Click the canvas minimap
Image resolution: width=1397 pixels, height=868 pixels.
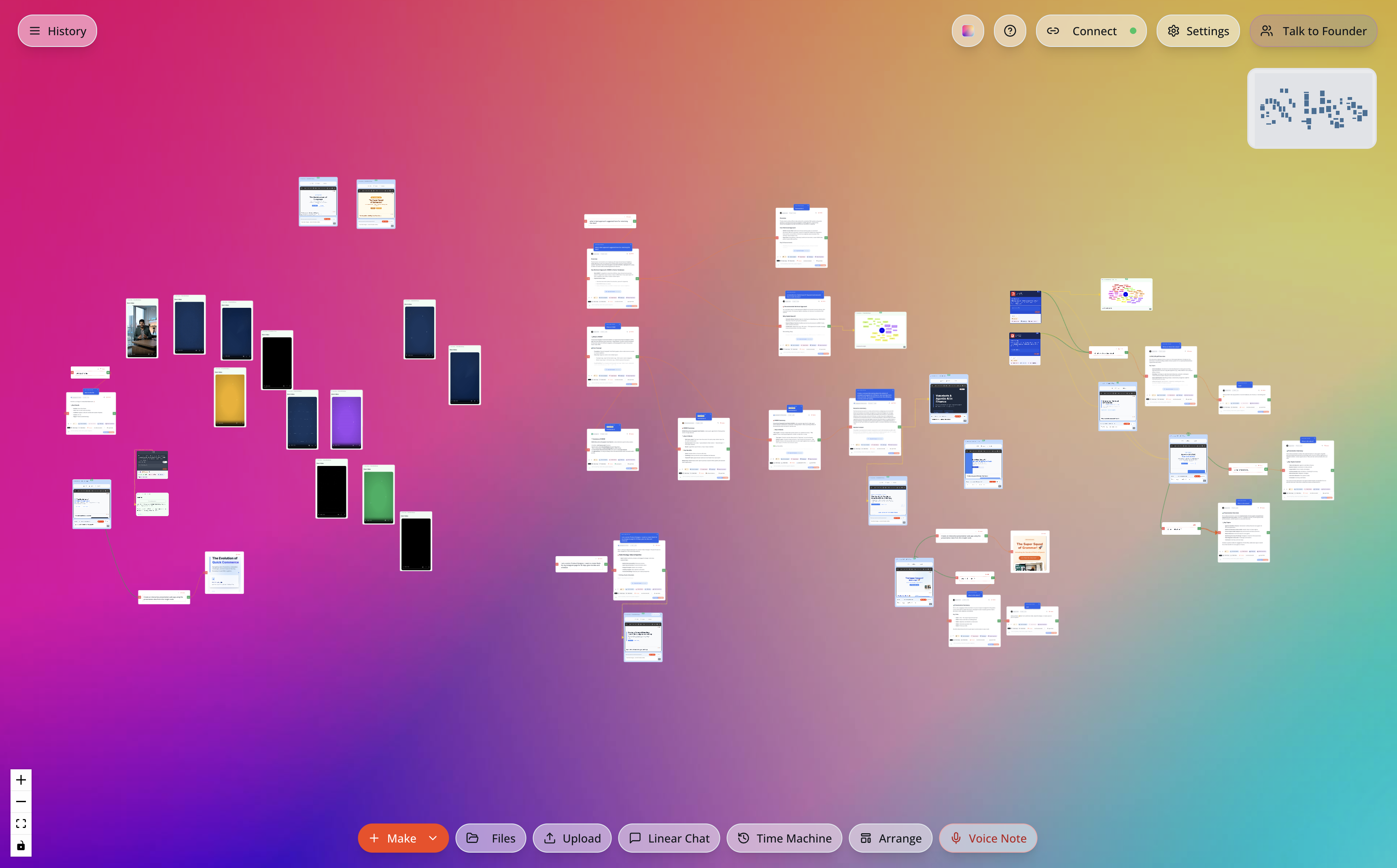(x=1312, y=108)
